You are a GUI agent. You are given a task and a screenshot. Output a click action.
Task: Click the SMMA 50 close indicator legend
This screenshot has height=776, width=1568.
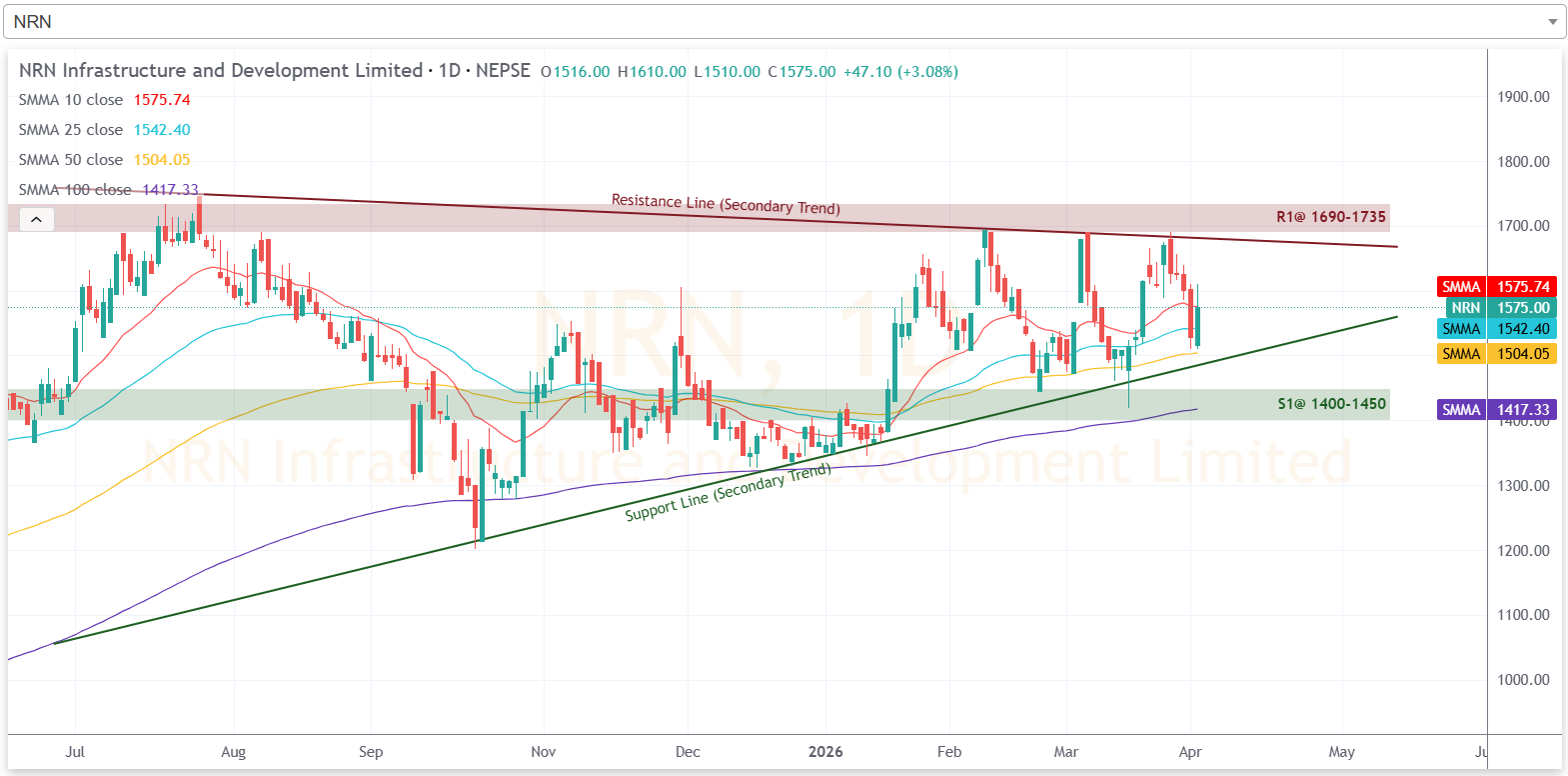71,160
